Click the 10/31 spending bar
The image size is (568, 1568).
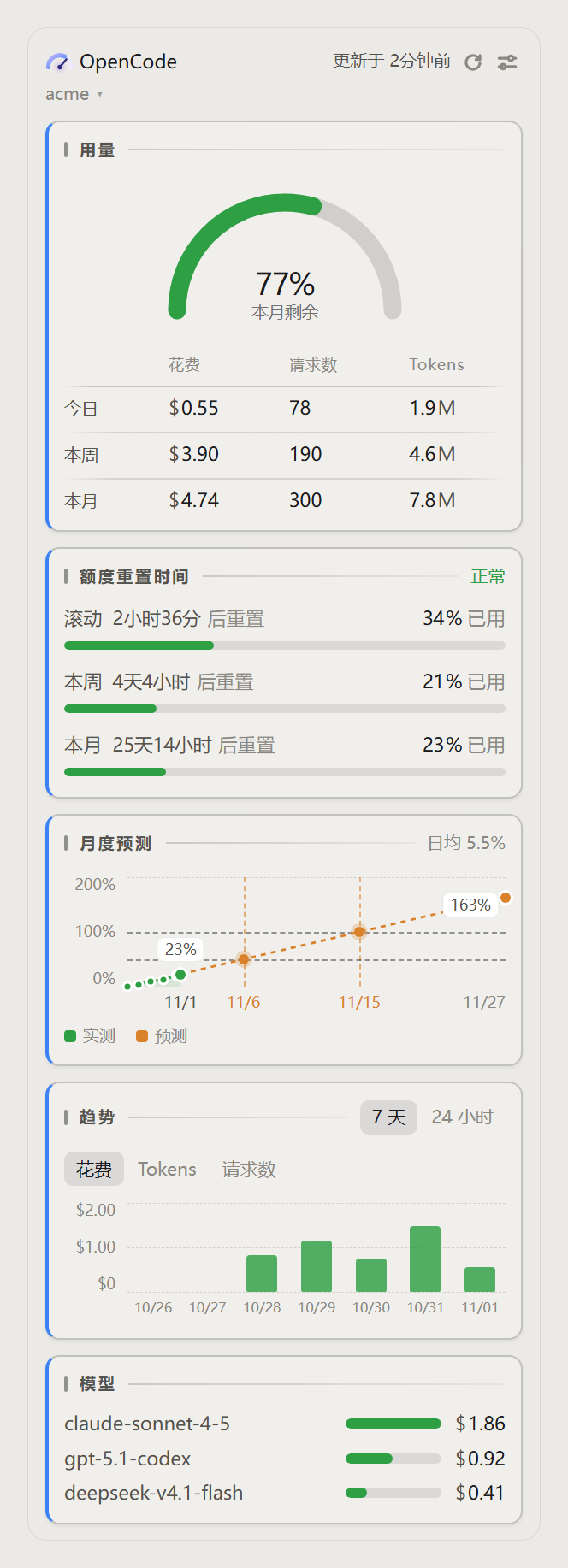(425, 1259)
